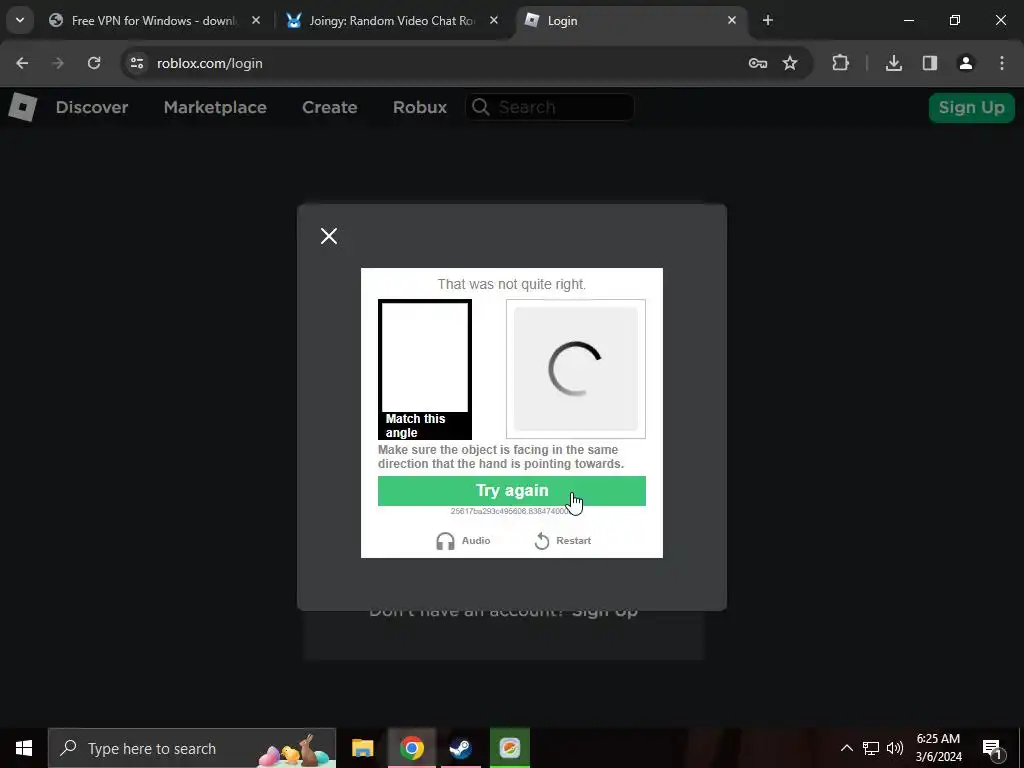Switch to the Free VPN for Windows tab
The height and width of the screenshot is (768, 1024).
[x=153, y=21]
